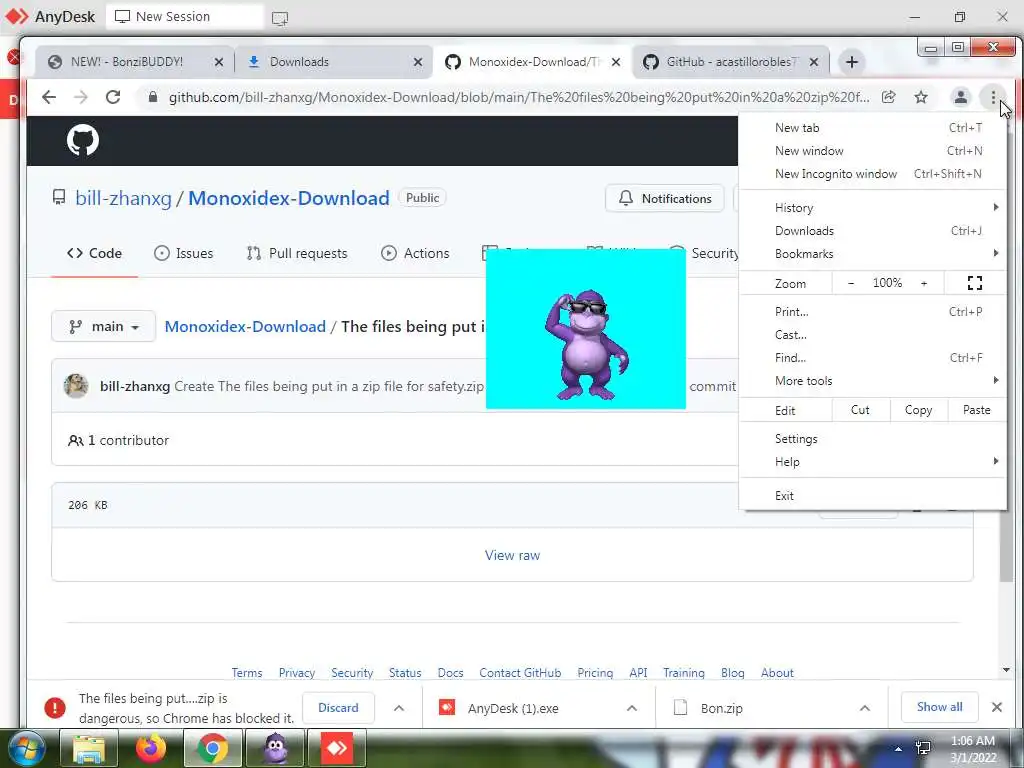The image size is (1024, 768).
Task: Click the padlock site info icon
Action: (x=153, y=97)
